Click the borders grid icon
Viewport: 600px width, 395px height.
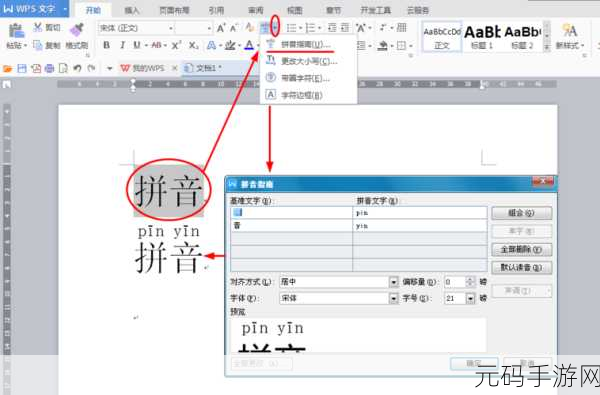pos(401,46)
